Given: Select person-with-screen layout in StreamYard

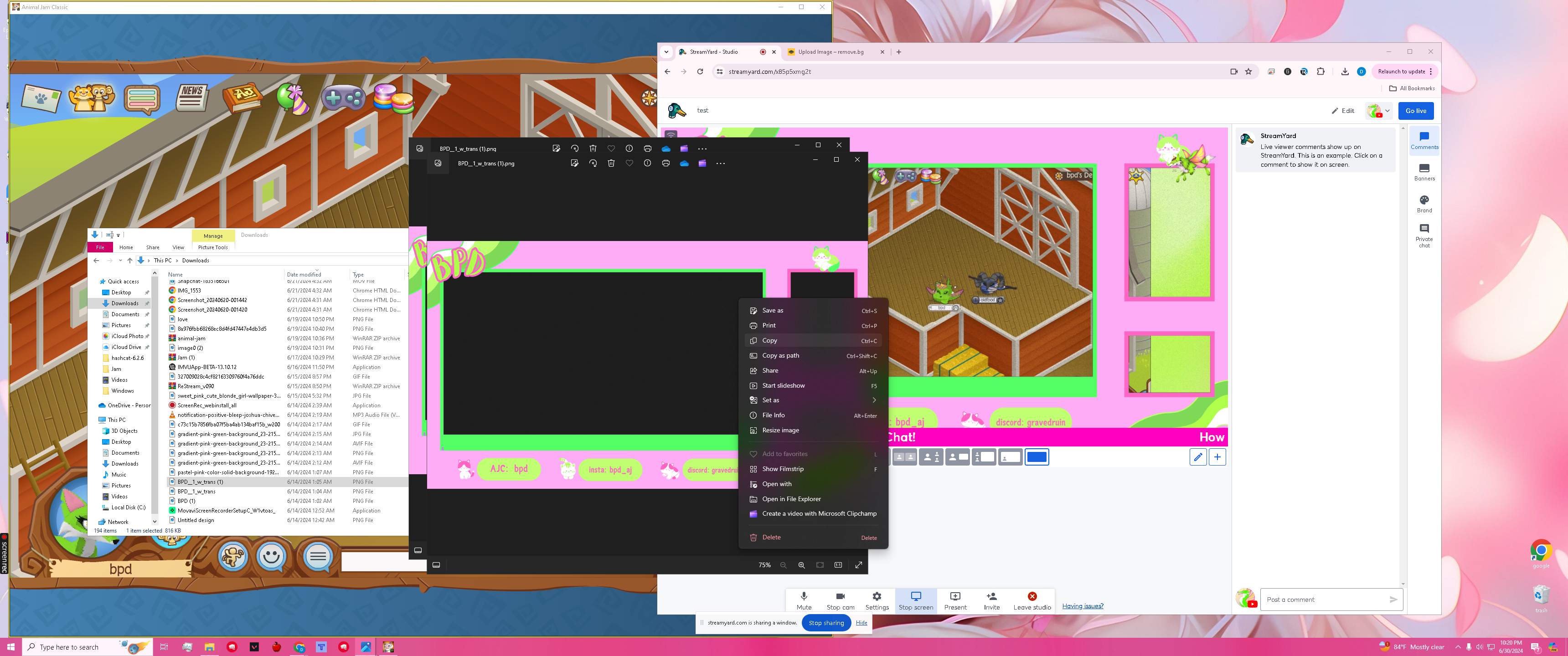Looking at the screenshot, I should 958,457.
